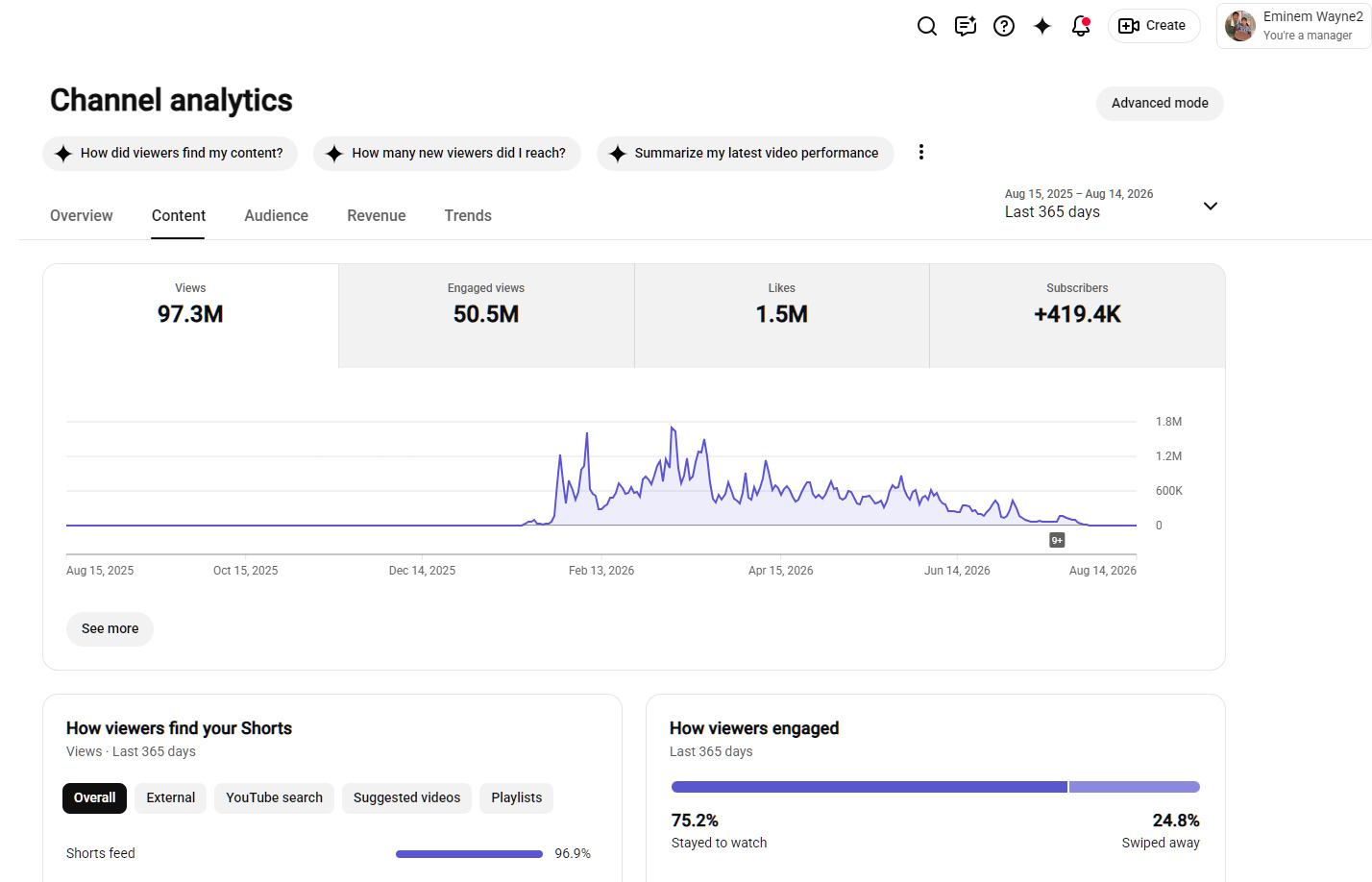The height and width of the screenshot is (882, 1372).
Task: Click the 9+ video marker on chart
Action: (1057, 540)
